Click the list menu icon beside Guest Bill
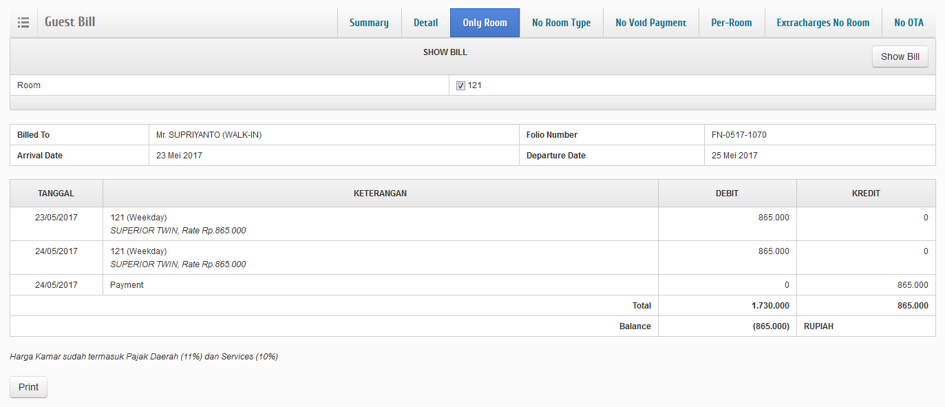Screen dimensions: 945x407 [x=24, y=22]
